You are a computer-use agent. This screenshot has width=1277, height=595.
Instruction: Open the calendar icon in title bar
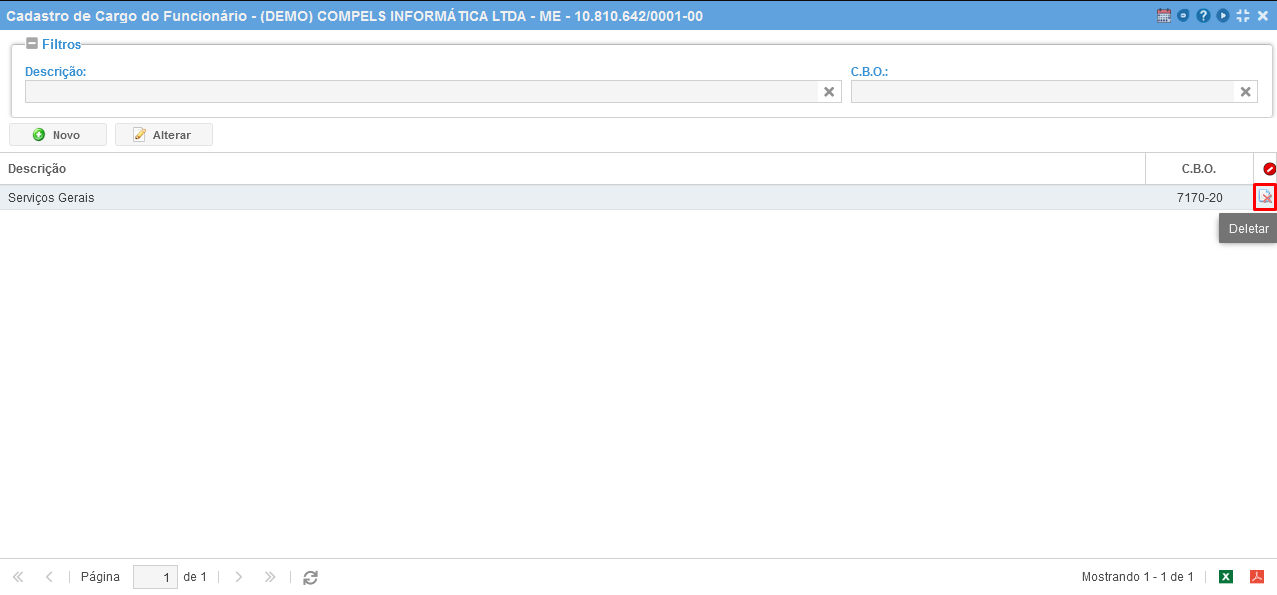pos(1164,16)
